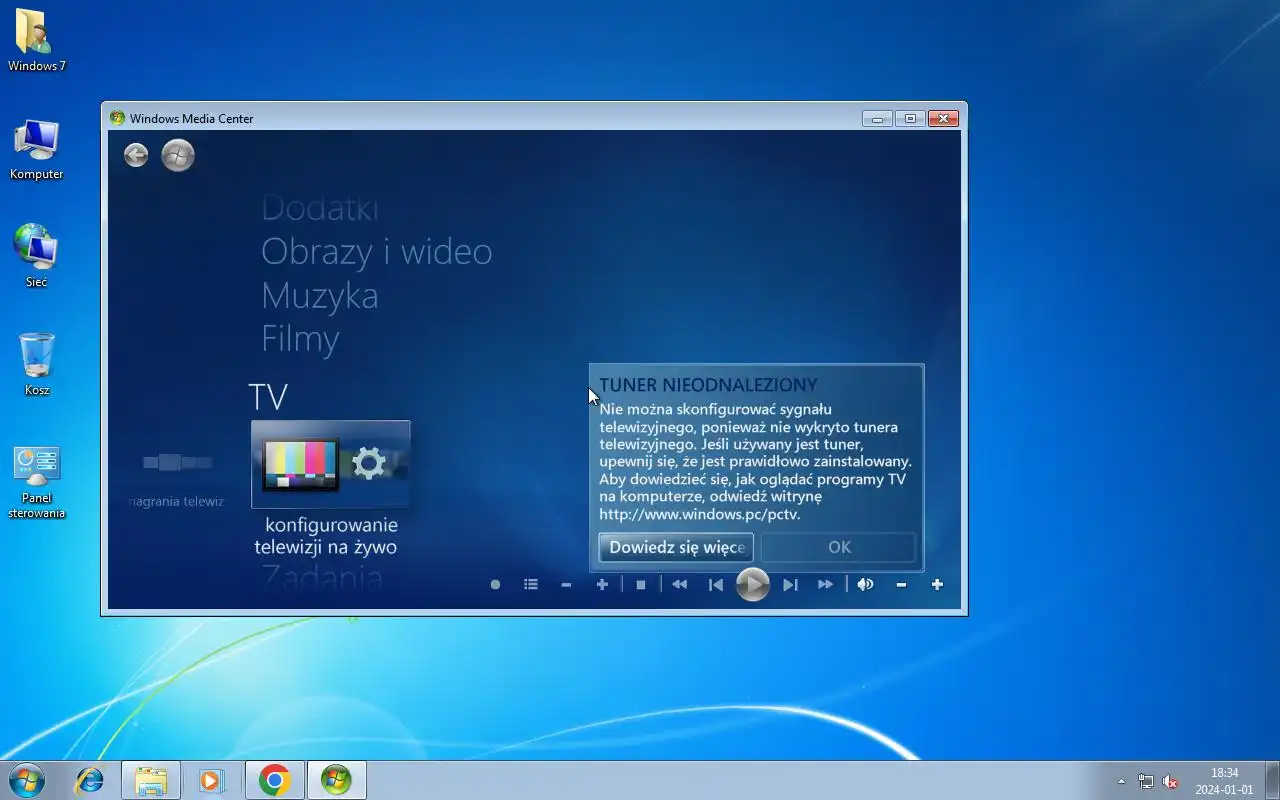Click the record button in transport controls

coord(495,585)
